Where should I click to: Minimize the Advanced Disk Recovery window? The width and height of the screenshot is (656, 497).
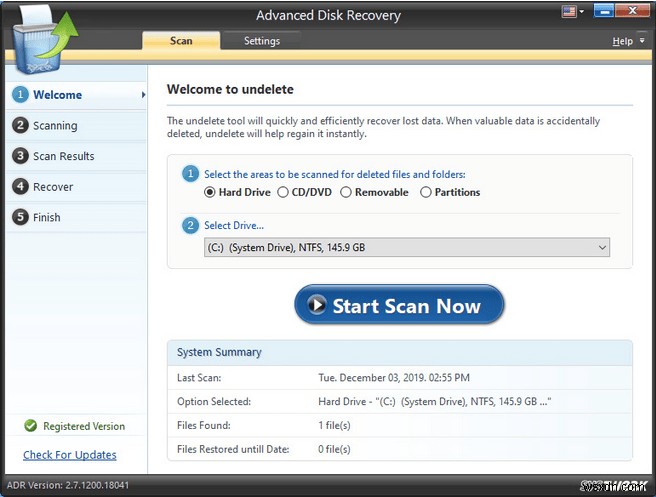point(603,11)
